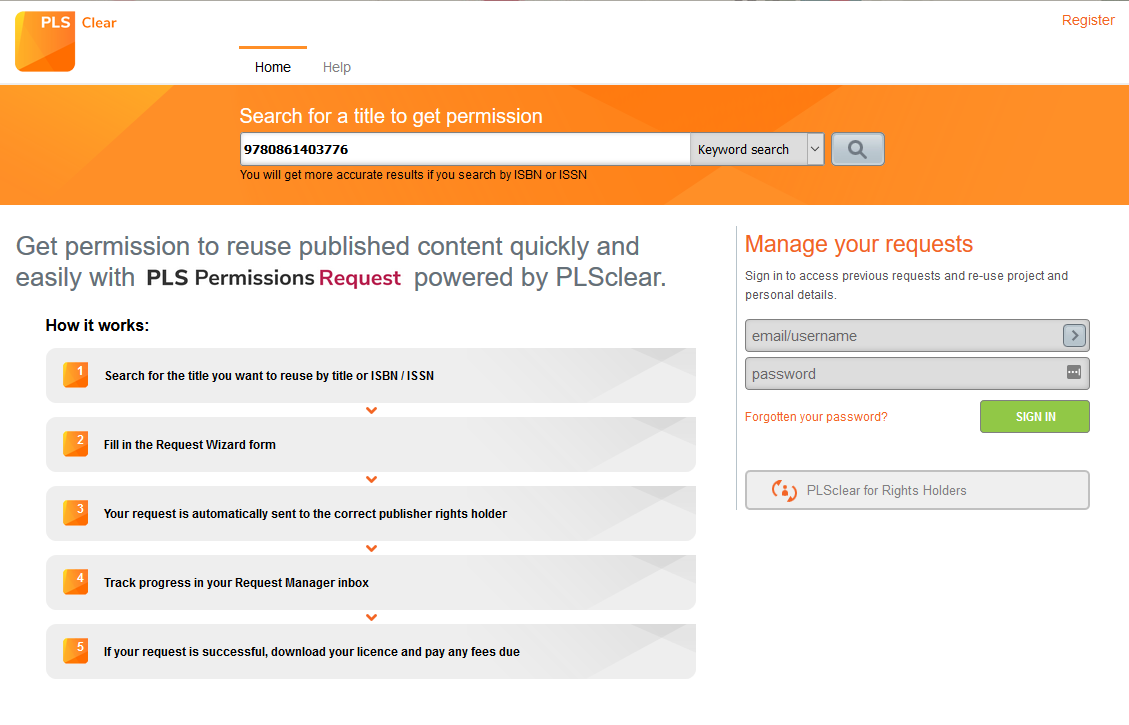The height and width of the screenshot is (725, 1129).
Task: Go to the Home tab
Action: click(273, 67)
